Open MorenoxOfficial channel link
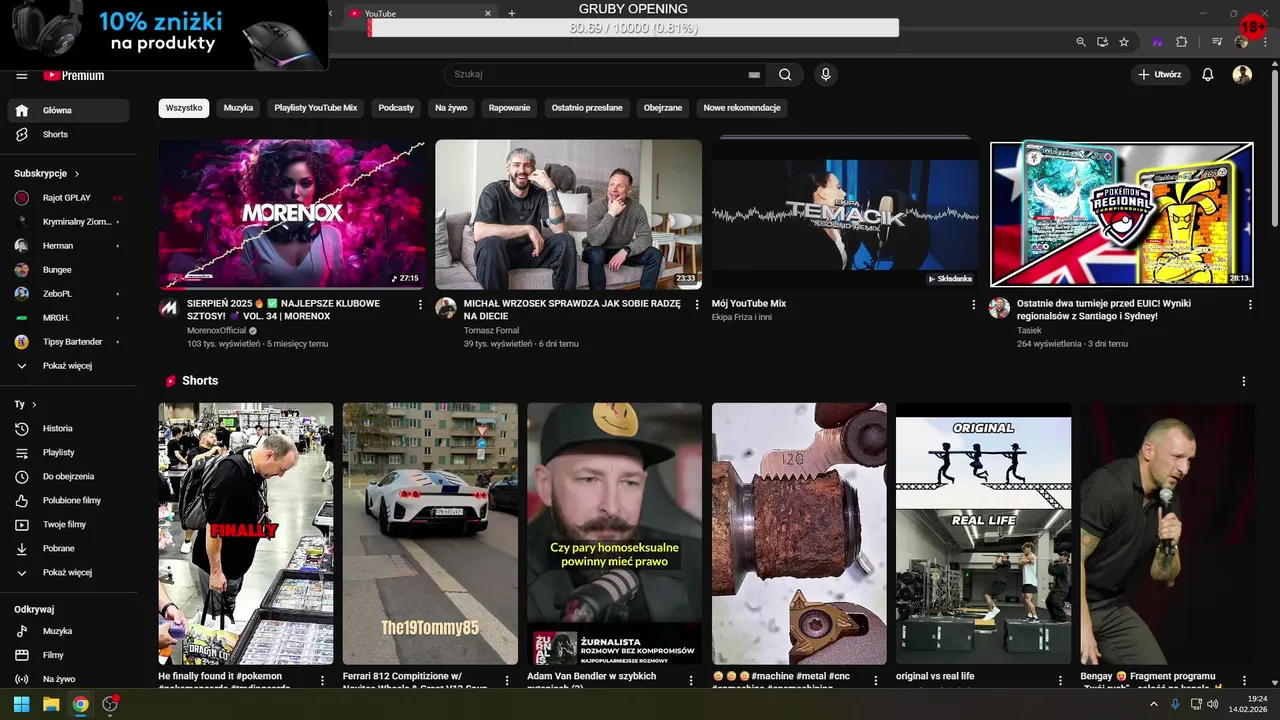This screenshot has height=720, width=1280. (x=216, y=331)
